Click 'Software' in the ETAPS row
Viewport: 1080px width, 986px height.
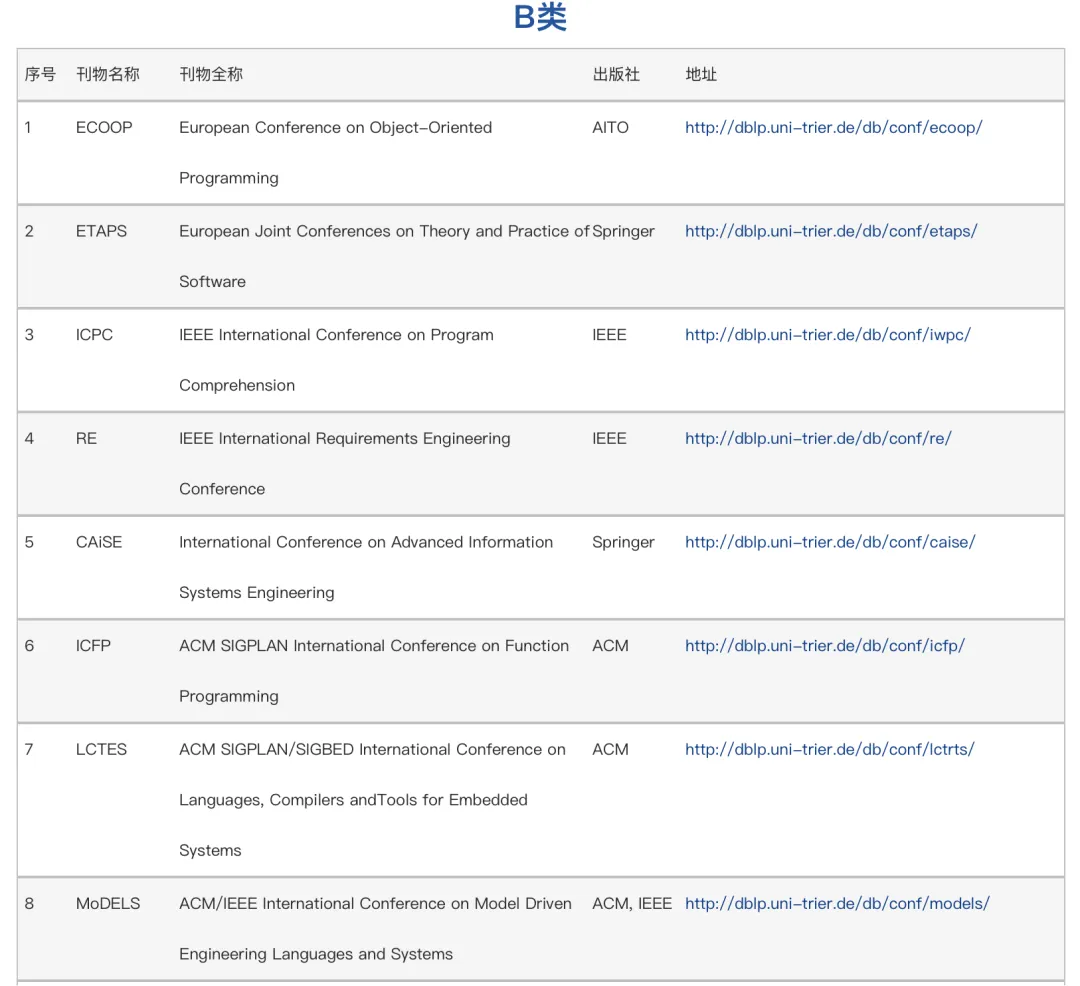(x=212, y=282)
